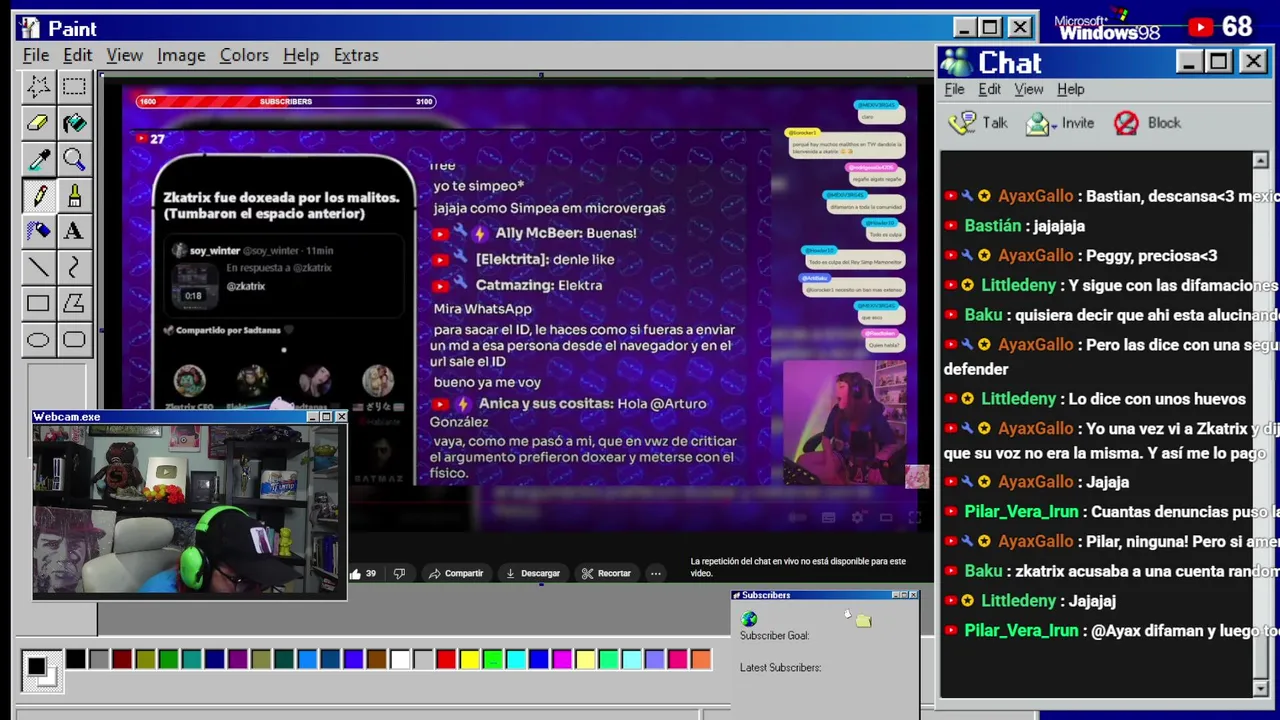Pick the Fill With Color bucket tool

[x=74, y=123]
